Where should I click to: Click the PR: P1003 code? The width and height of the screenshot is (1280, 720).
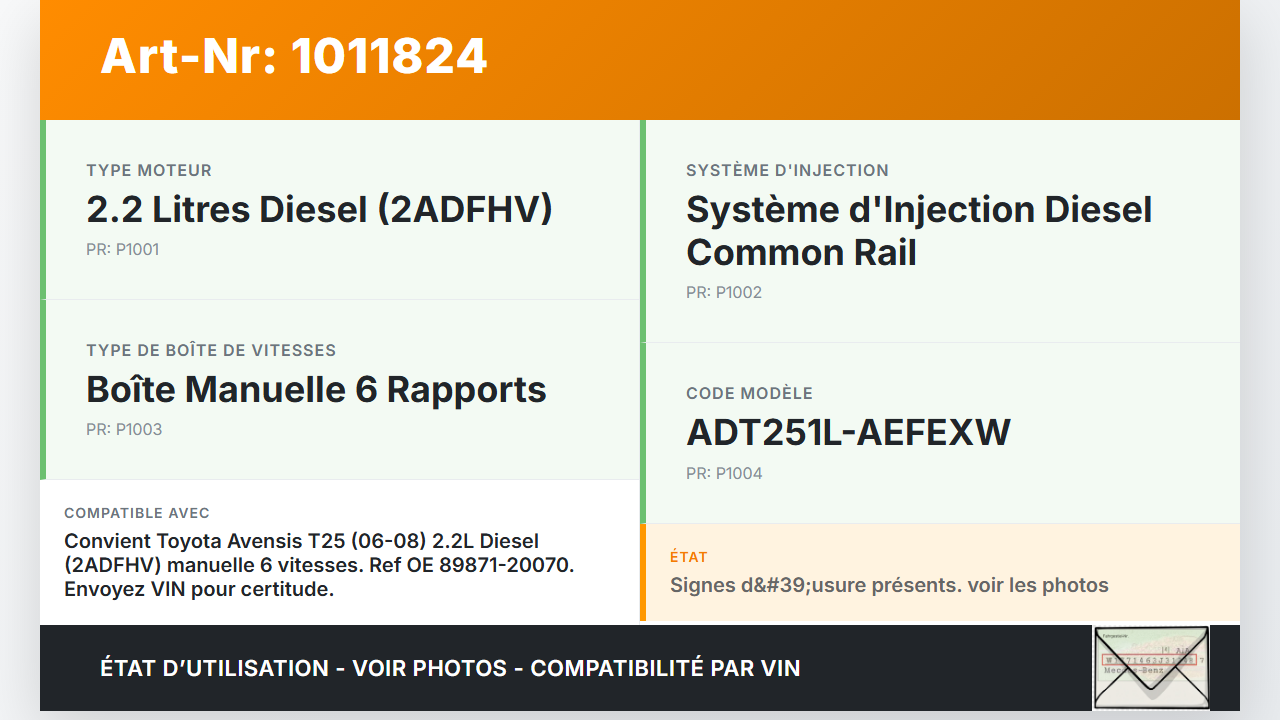tap(124, 429)
